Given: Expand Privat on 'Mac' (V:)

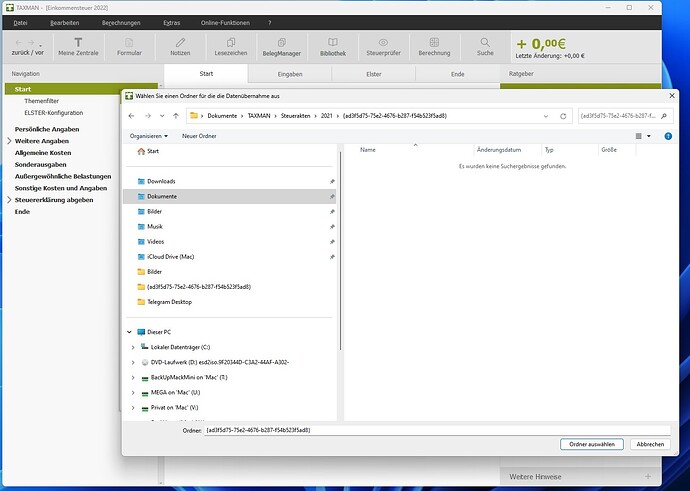Looking at the screenshot, I should [133, 408].
